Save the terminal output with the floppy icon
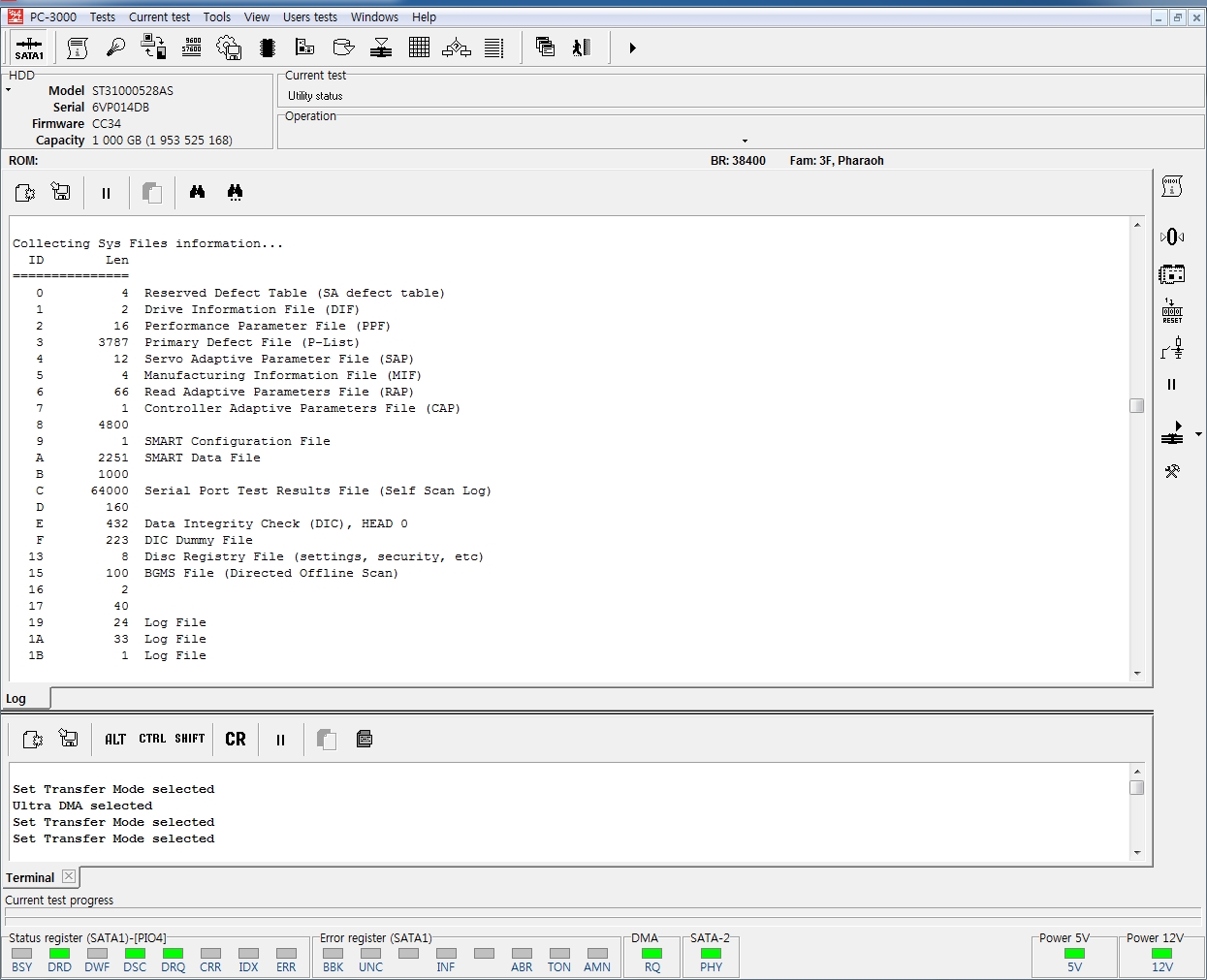 [68, 739]
